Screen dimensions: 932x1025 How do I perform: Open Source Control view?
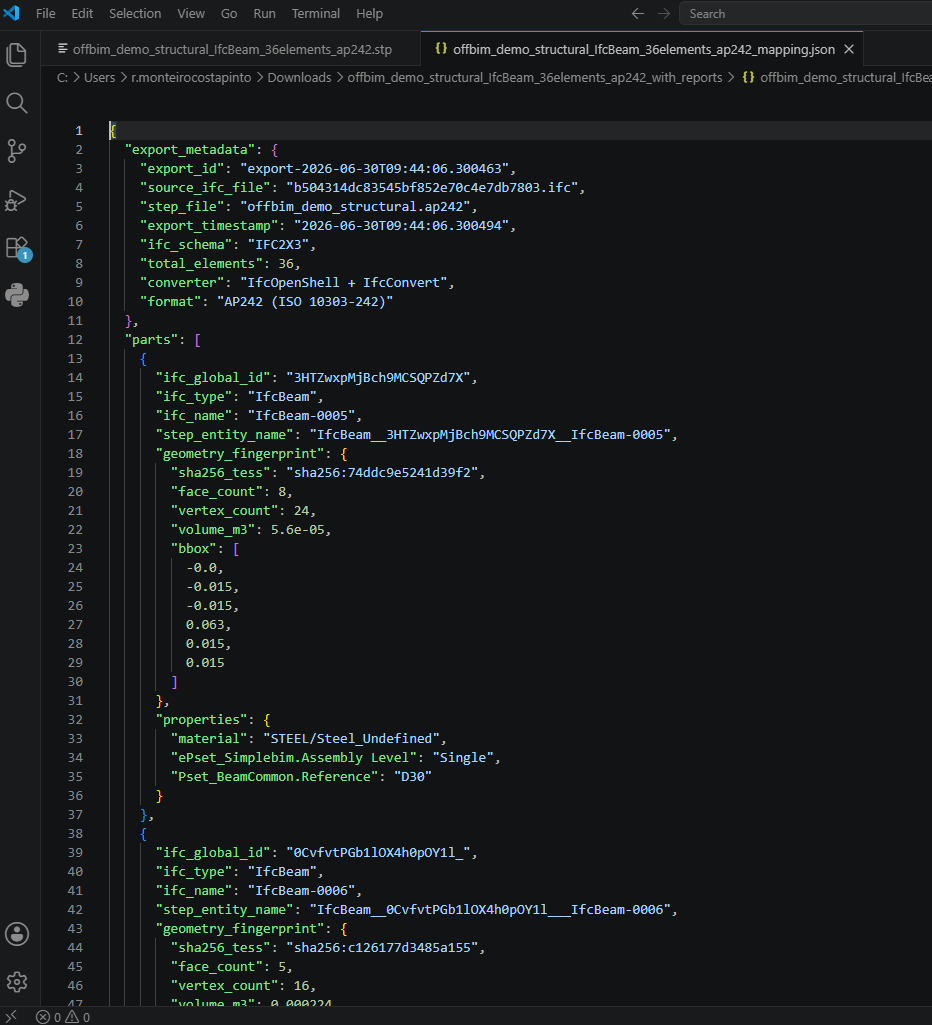tap(16, 151)
